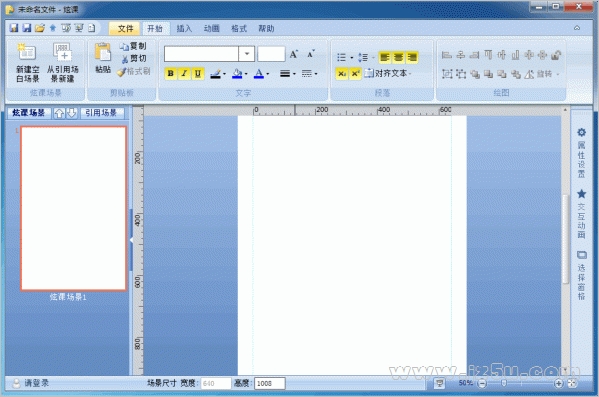The width and height of the screenshot is (599, 397).
Task: Open Selection Pane (选择窗格) side panel
Action: click(x=581, y=275)
